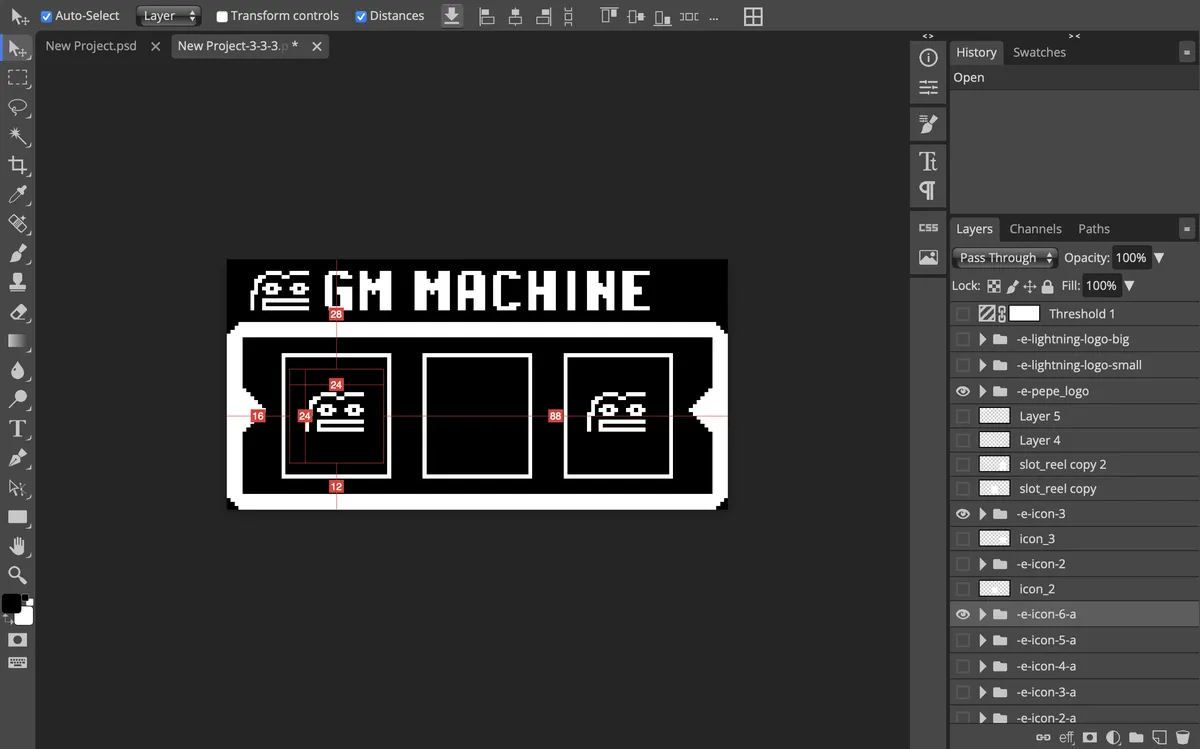Click the lock position cross-arrows icon
Screen dimensions: 1200x749
[1030, 286]
